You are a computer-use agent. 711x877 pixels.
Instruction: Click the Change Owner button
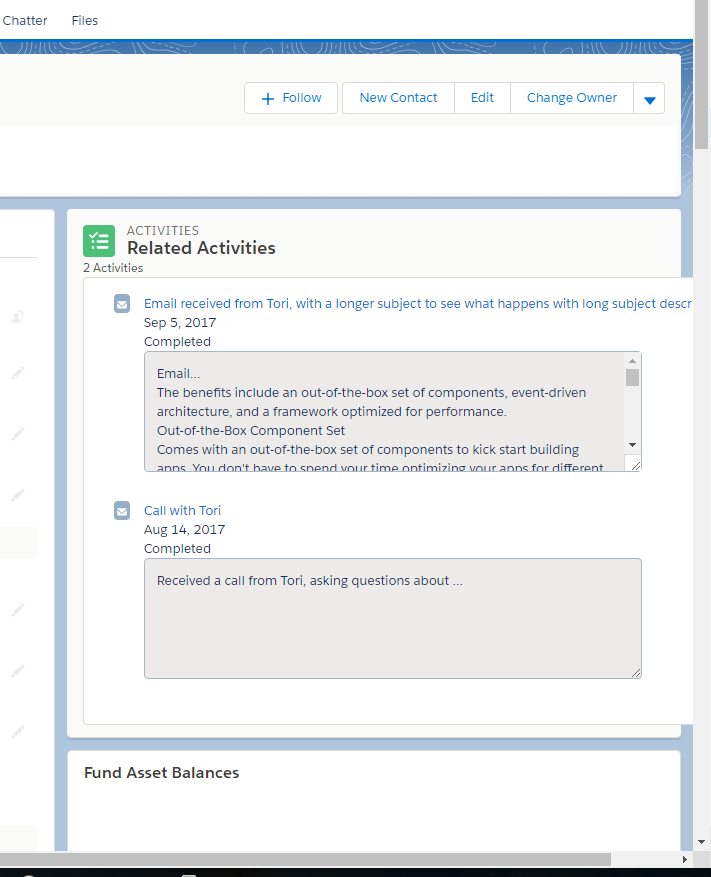tap(572, 98)
